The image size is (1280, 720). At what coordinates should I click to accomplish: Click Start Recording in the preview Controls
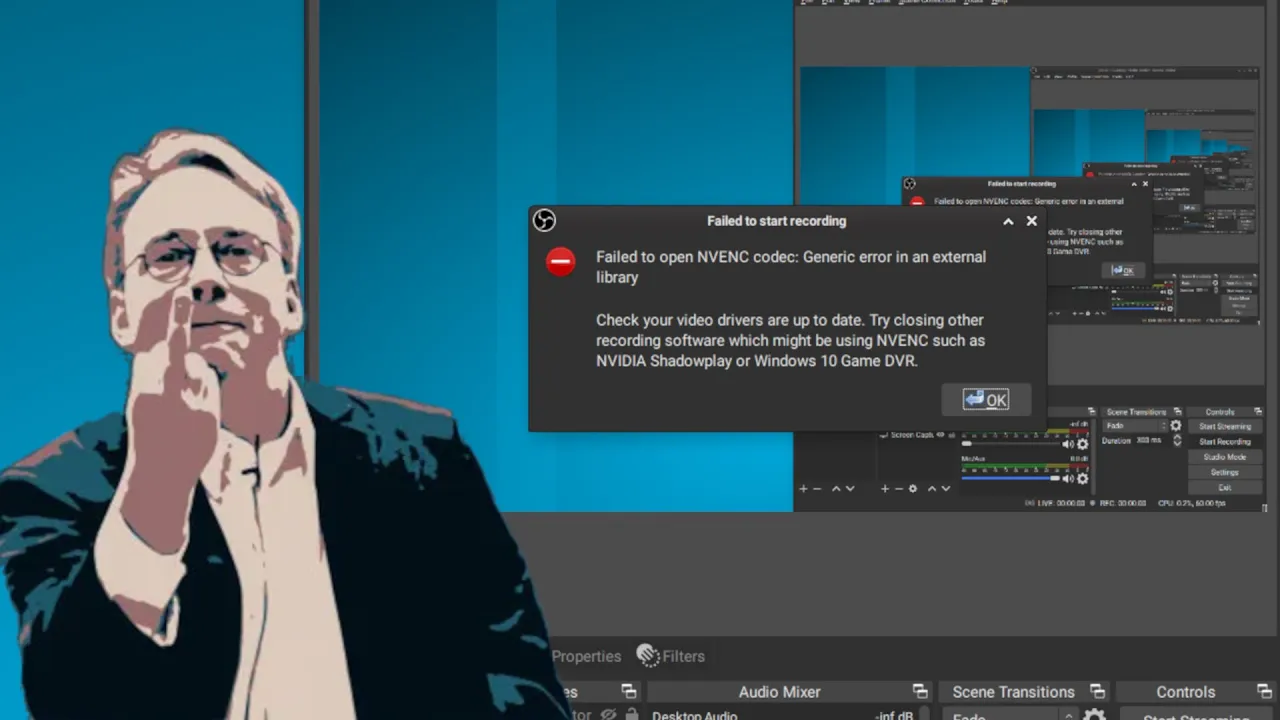pos(1225,442)
